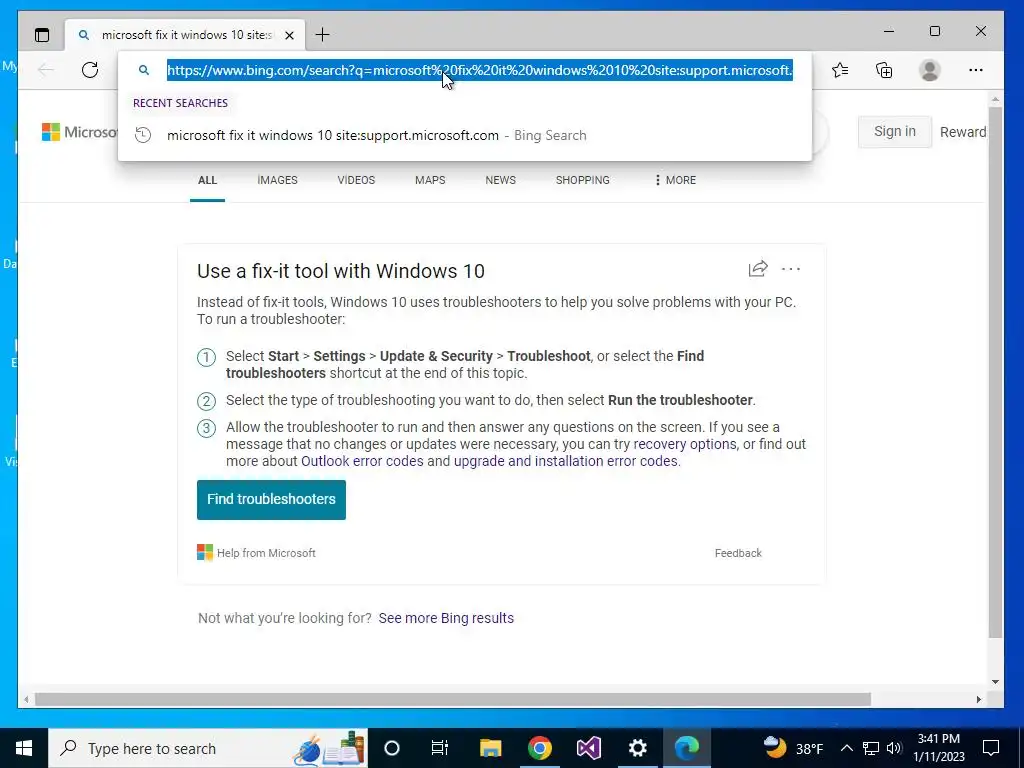
Task: Click the vertical scrollbar thumb
Action: coord(995,372)
